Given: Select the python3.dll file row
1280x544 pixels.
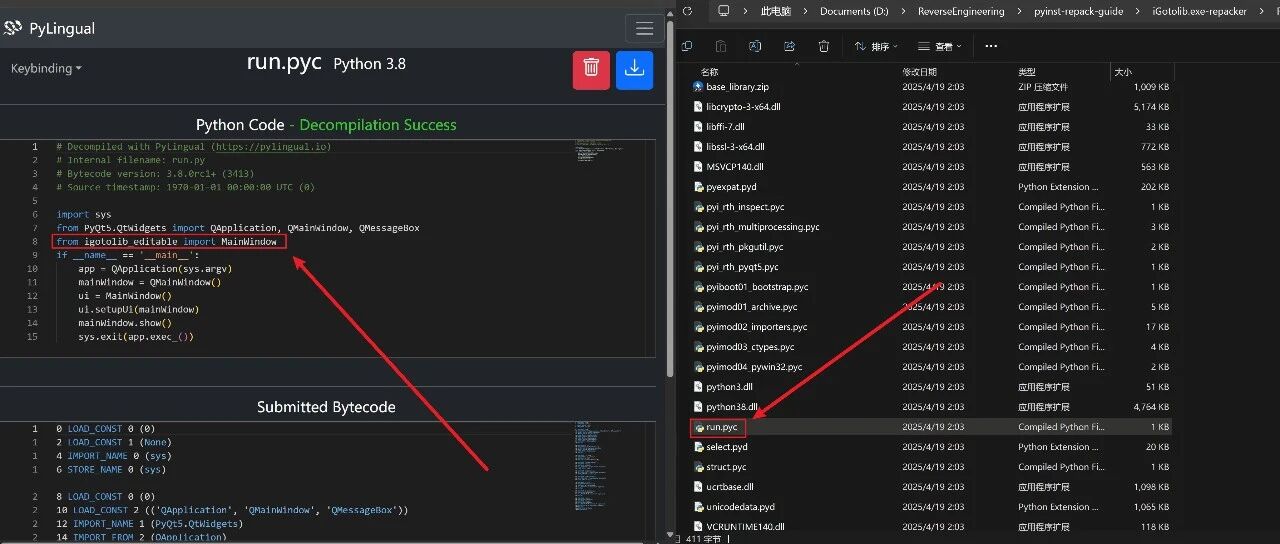Looking at the screenshot, I should 933,387.
